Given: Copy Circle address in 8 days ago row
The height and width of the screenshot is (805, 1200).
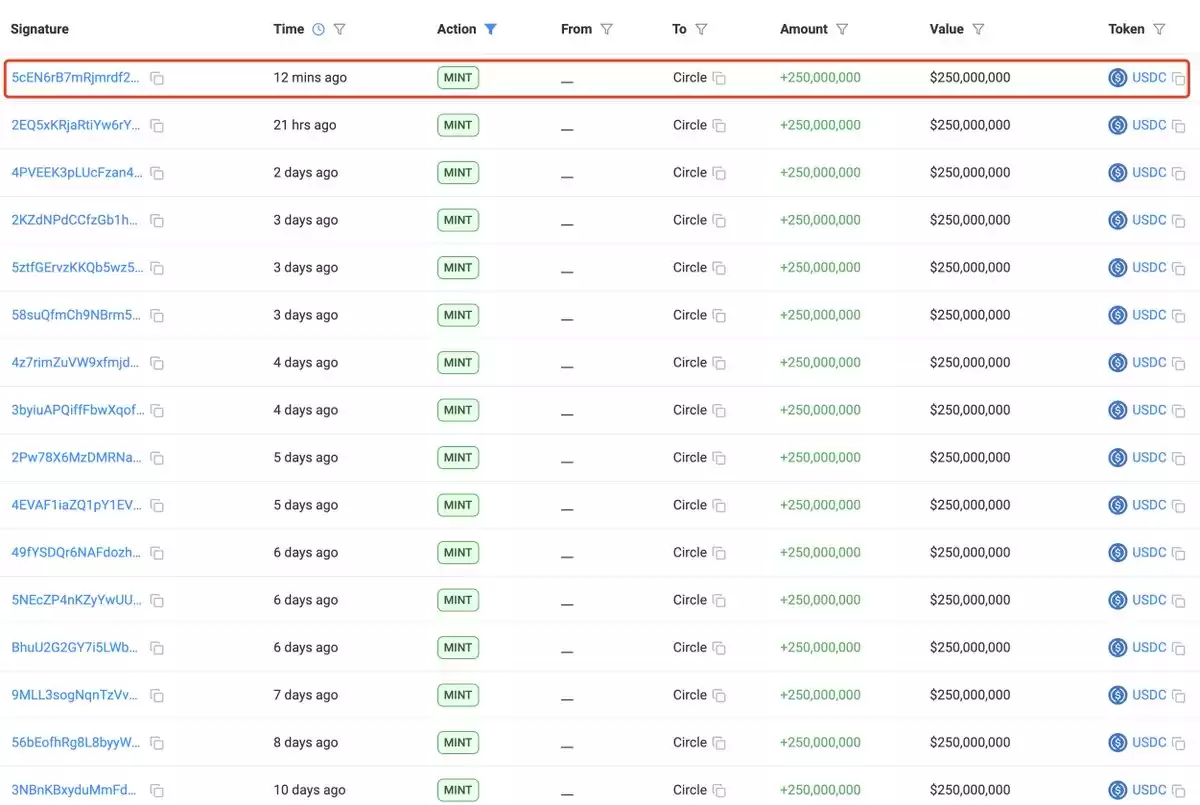Looking at the screenshot, I should [x=719, y=743].
